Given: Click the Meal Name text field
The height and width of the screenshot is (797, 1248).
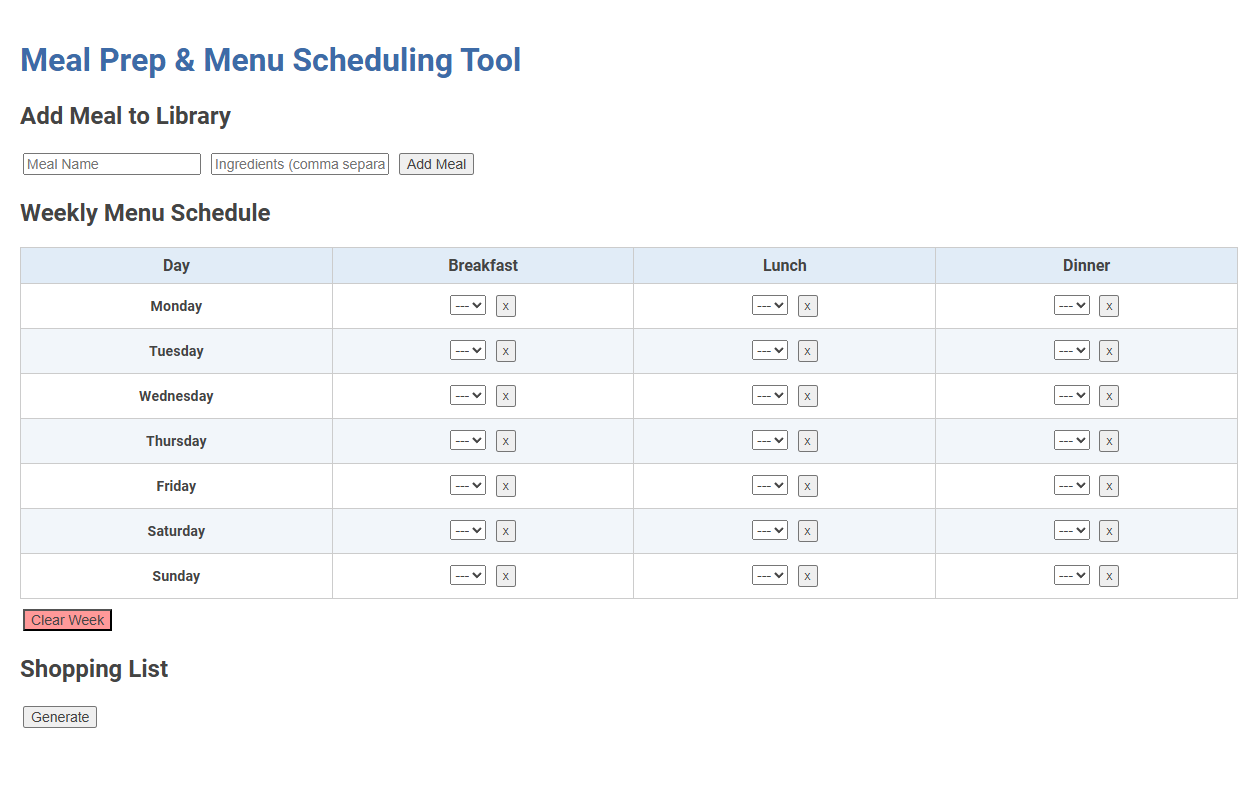Looking at the screenshot, I should 111,163.
